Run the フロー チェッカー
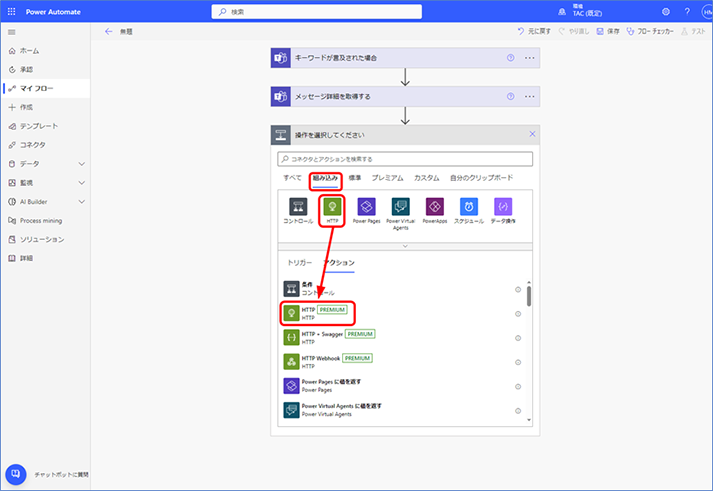Screen dimensions: 713x491 click(650, 31)
